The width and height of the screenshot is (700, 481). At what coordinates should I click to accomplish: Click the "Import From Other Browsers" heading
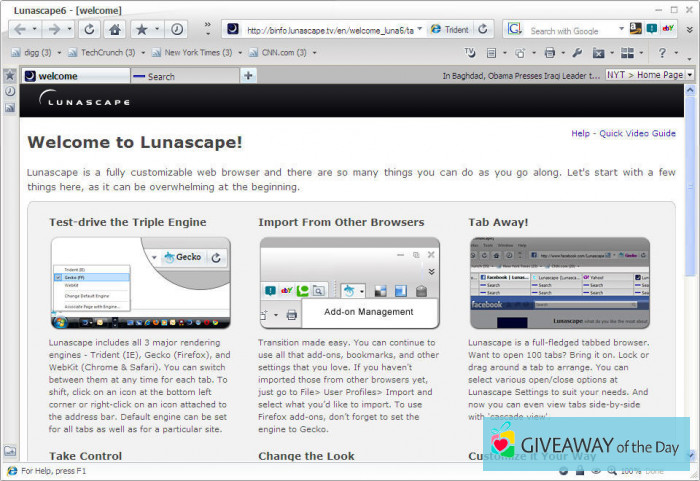pos(341,222)
